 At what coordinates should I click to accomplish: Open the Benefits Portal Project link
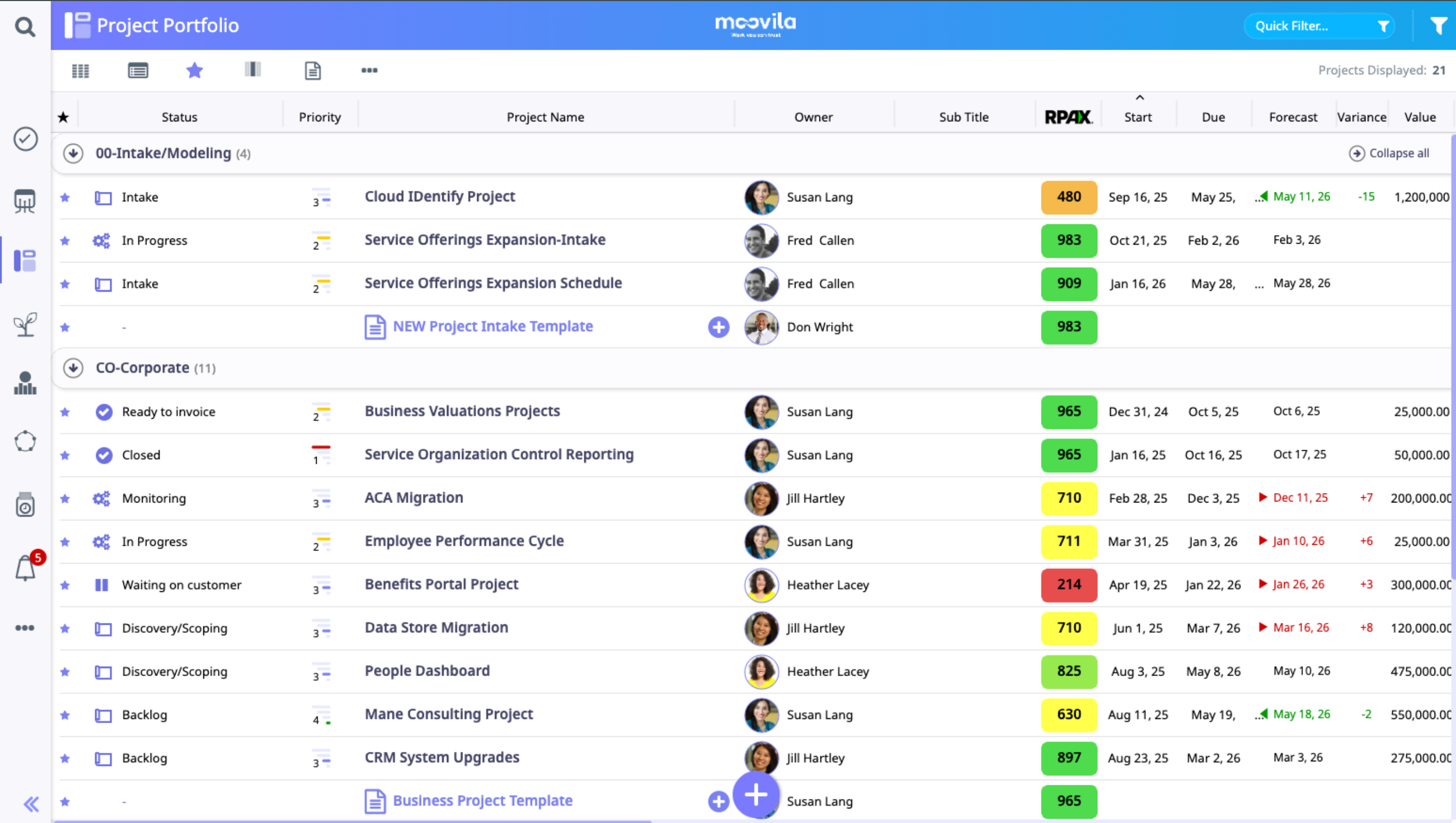pos(441,584)
